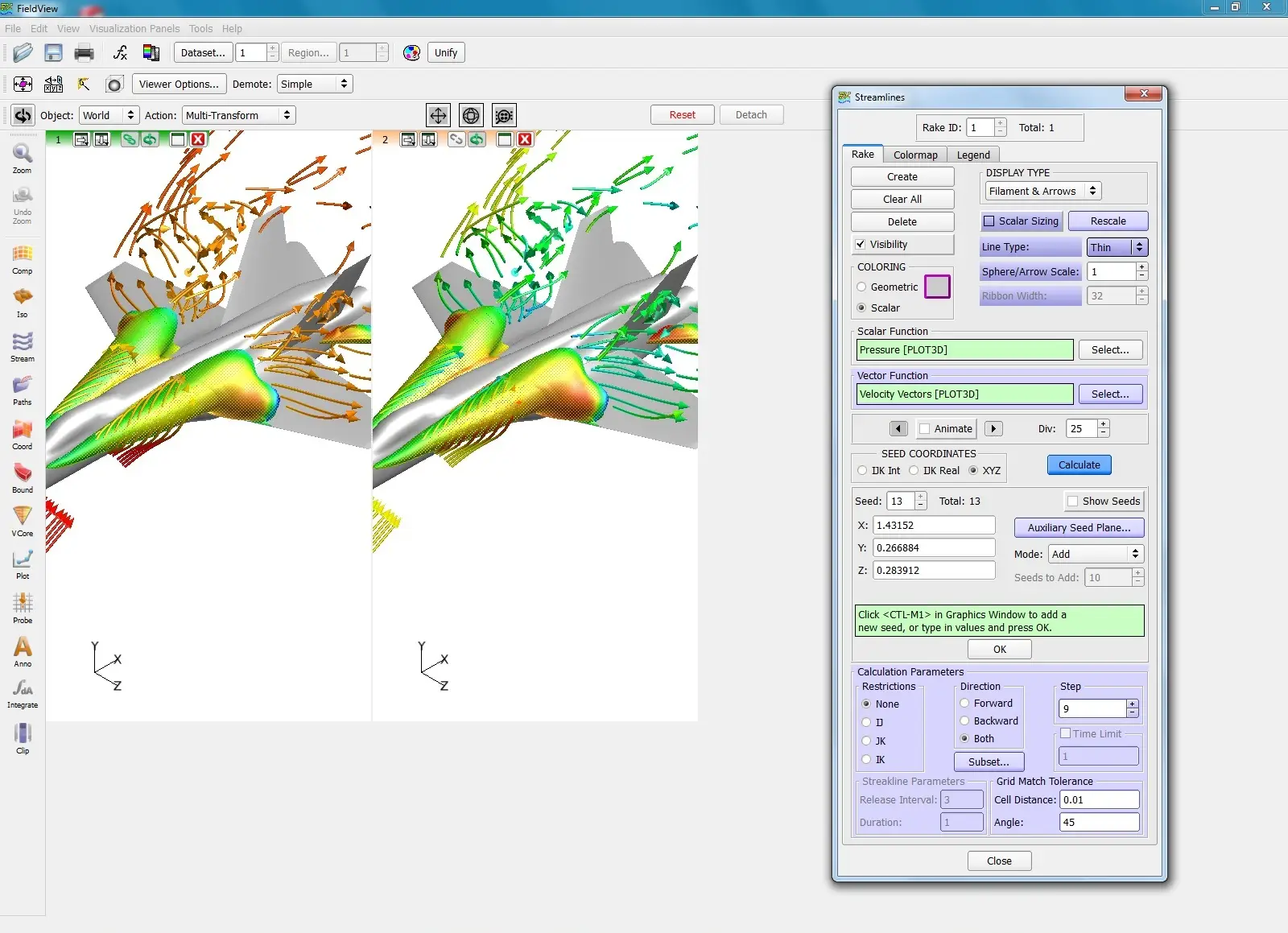The height and width of the screenshot is (933, 1288).
Task: Click the Angle input field
Action: [x=1099, y=822]
